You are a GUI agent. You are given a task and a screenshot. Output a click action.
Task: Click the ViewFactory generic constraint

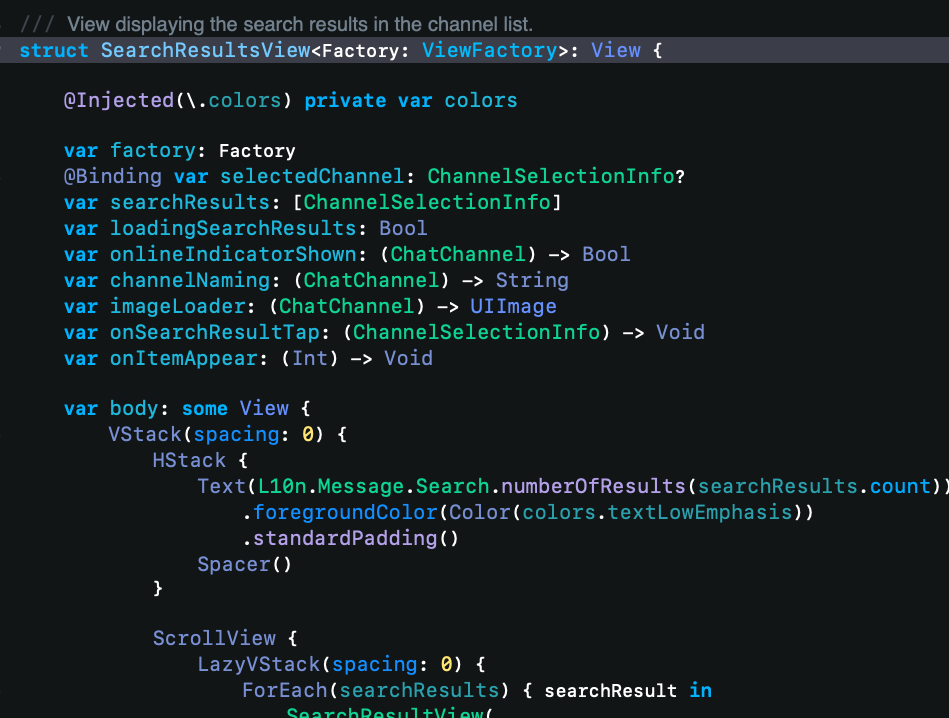[x=490, y=49]
